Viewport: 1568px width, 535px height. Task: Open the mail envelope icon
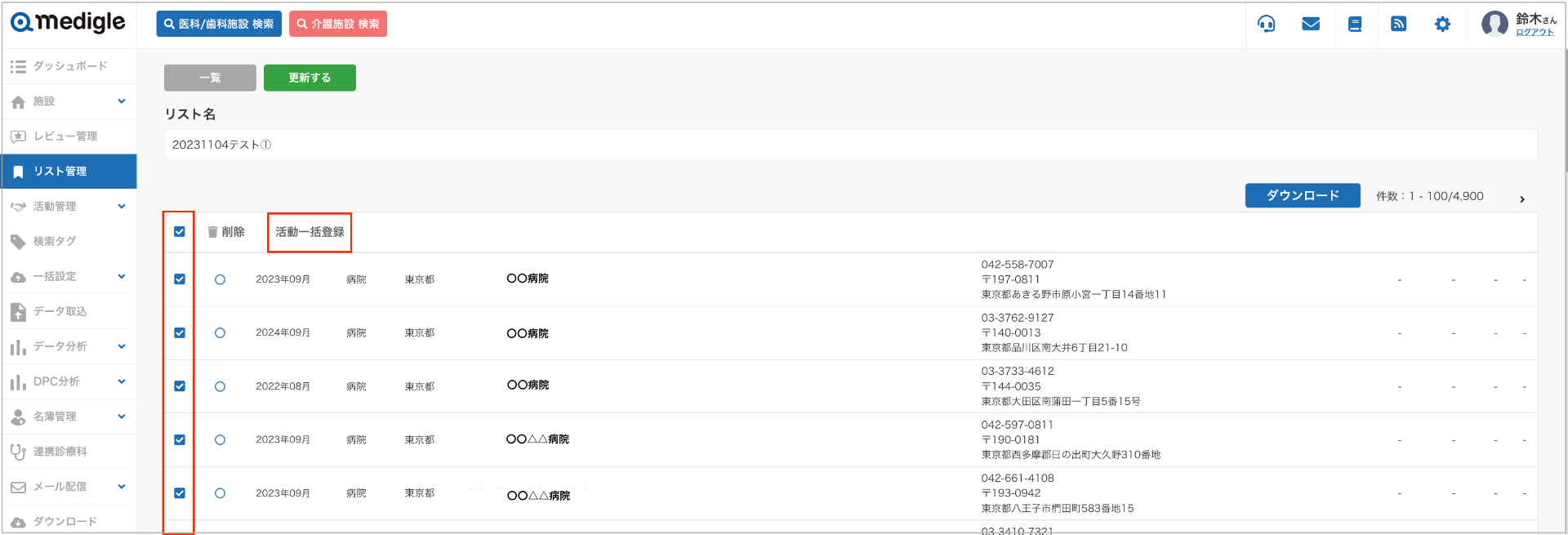(x=1311, y=24)
